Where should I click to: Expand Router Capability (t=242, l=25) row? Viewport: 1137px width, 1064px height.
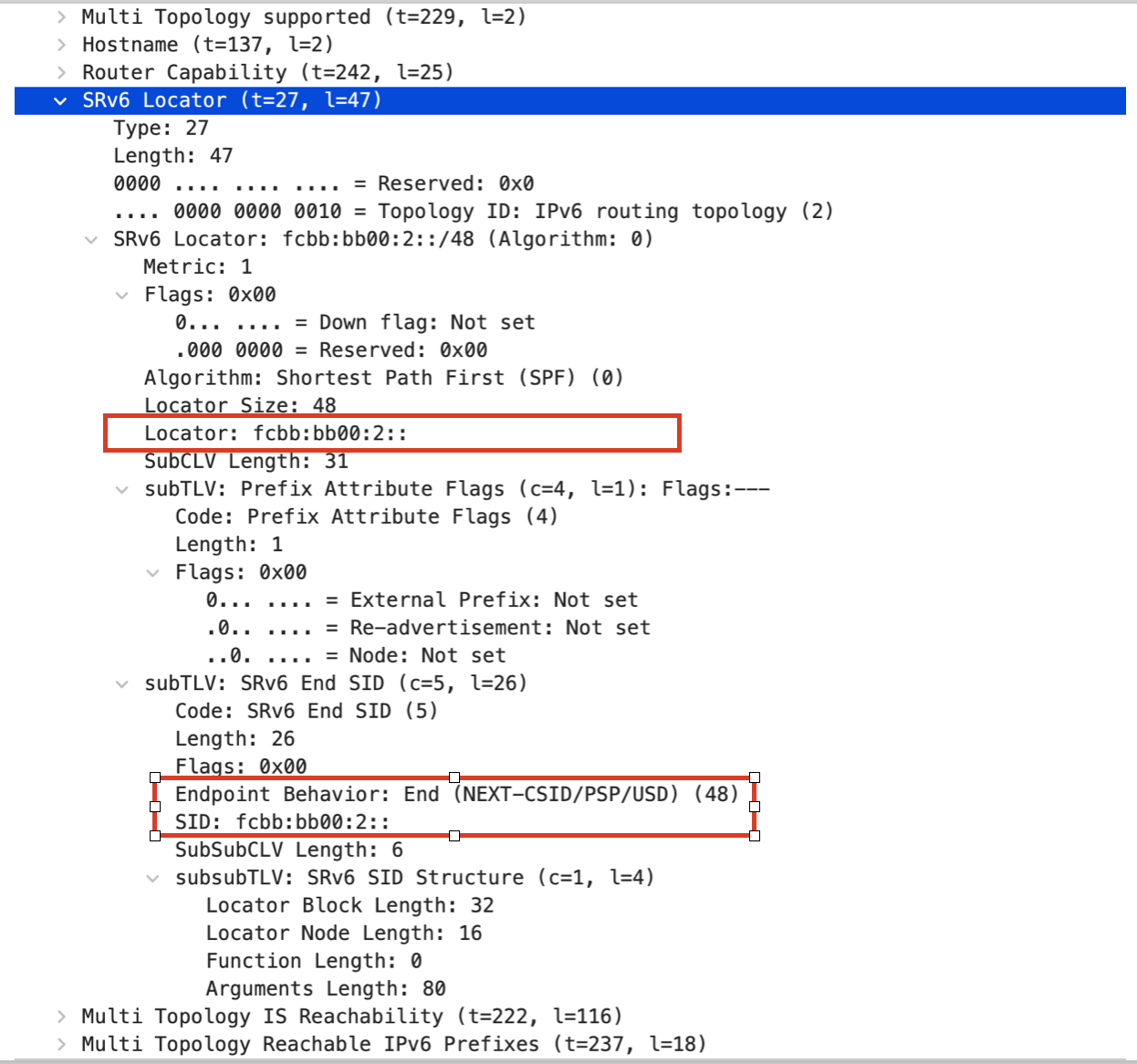click(x=61, y=73)
